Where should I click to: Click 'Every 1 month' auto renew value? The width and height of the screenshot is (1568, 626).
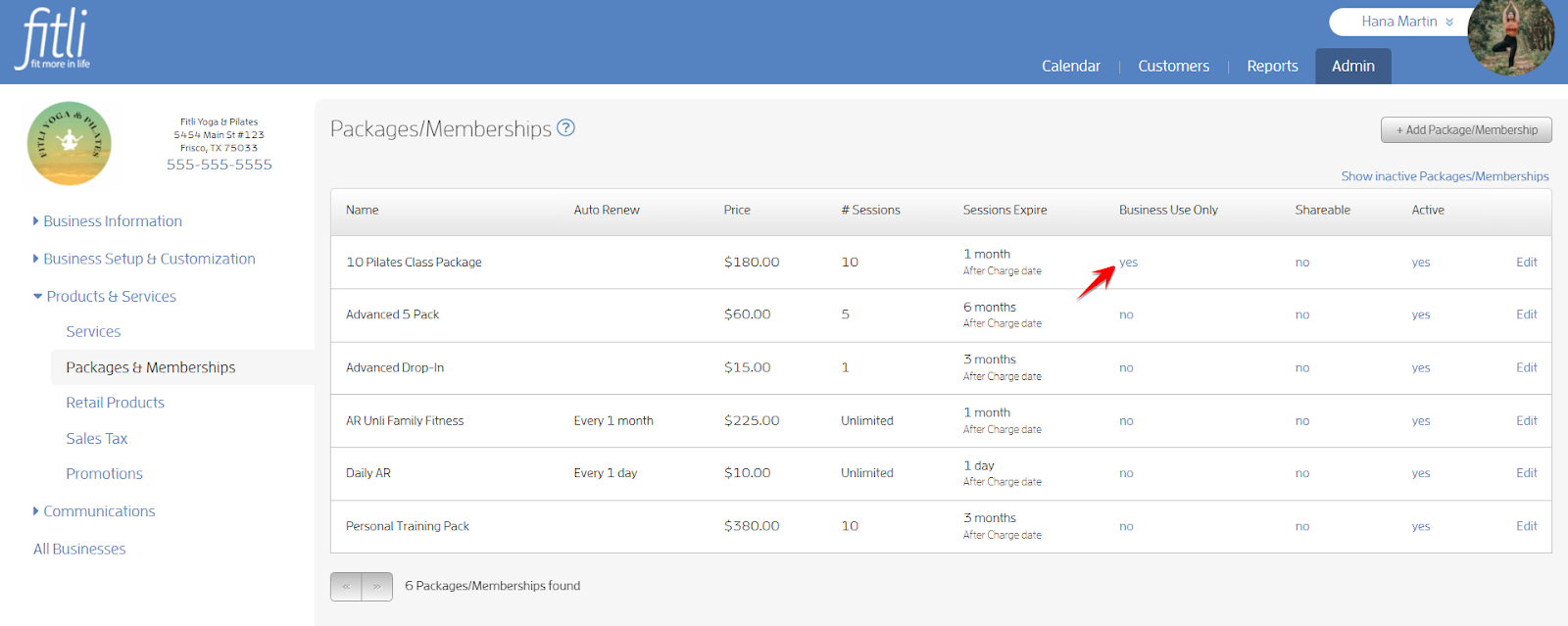point(613,420)
